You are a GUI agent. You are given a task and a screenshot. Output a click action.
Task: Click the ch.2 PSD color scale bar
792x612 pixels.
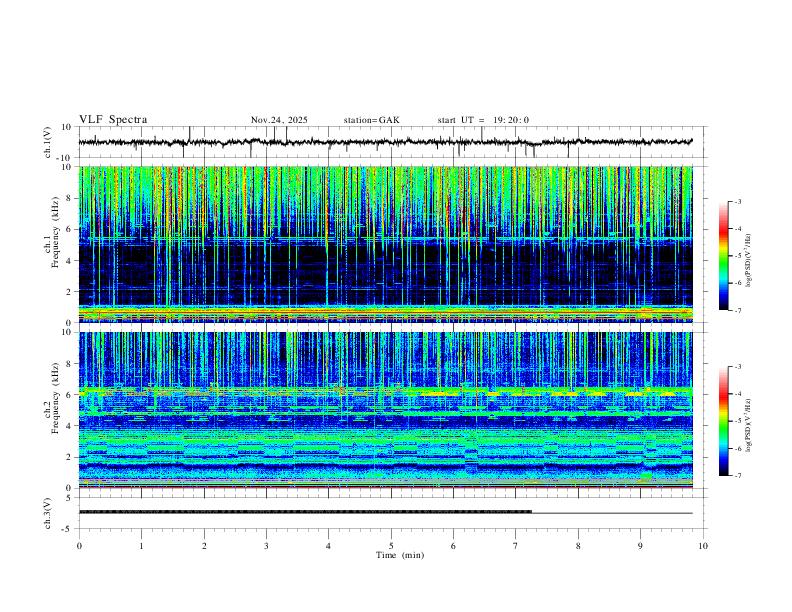point(723,421)
